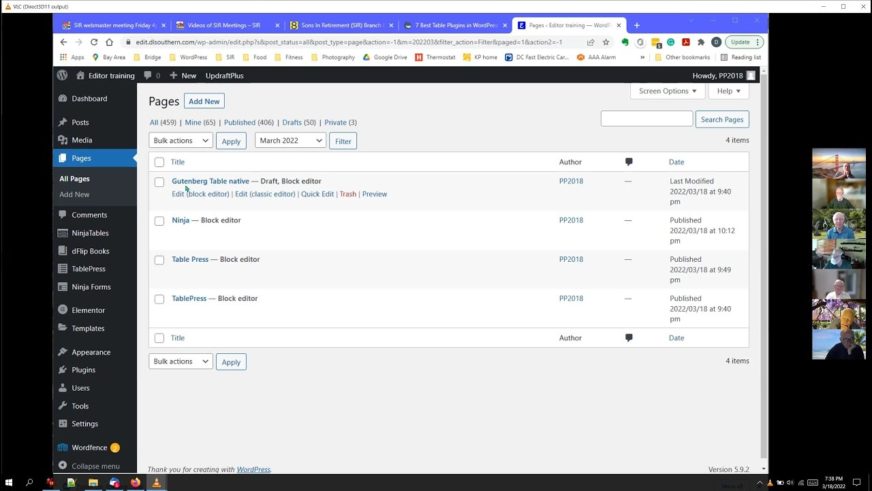
Task: Click the VLC cone icon in the taskbar
Action: point(156,482)
